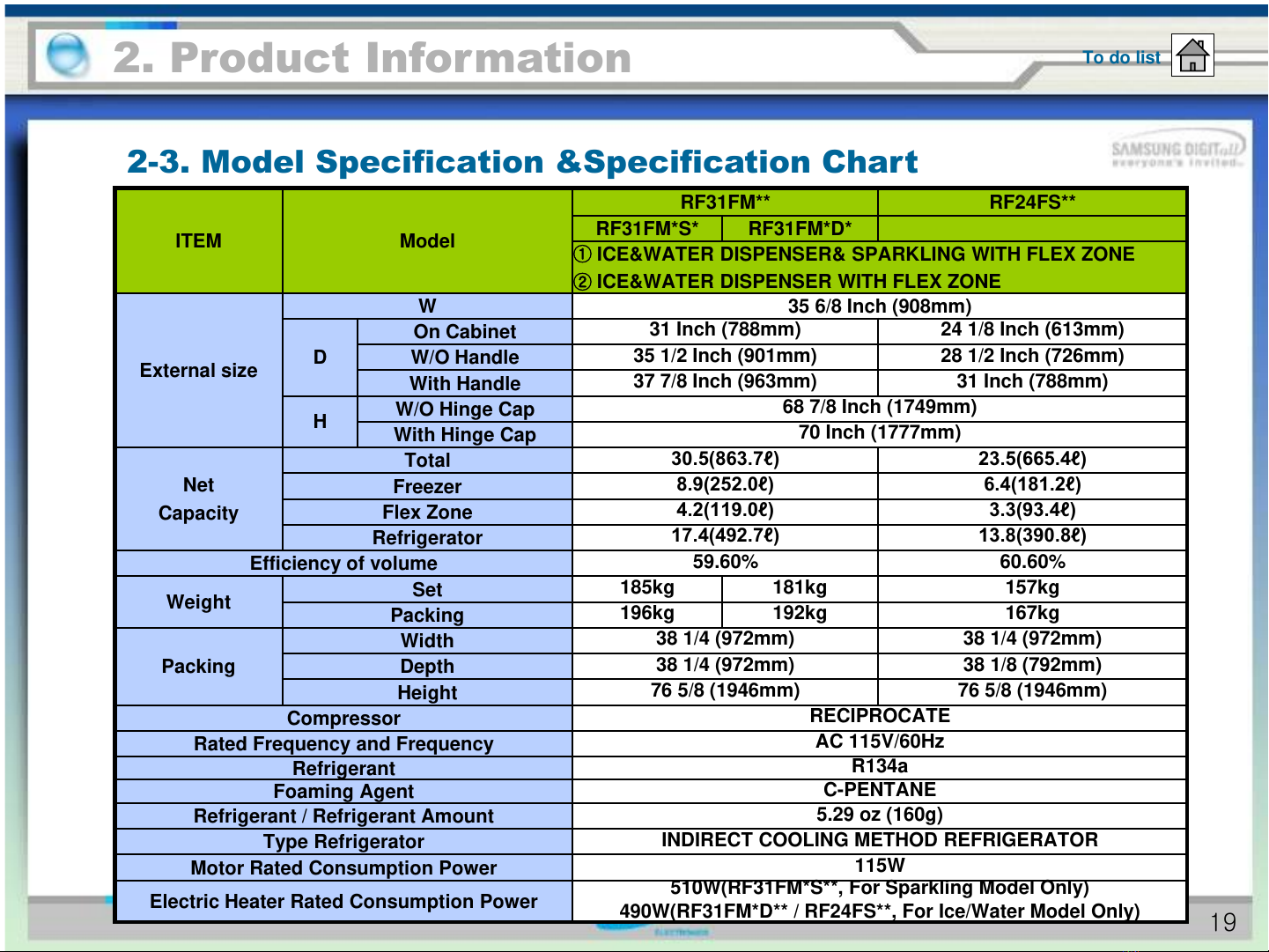Screen dimensions: 1269x952
Task: Click the '35 6/8 Inch (908mm)' width value
Action: [x=880, y=306]
